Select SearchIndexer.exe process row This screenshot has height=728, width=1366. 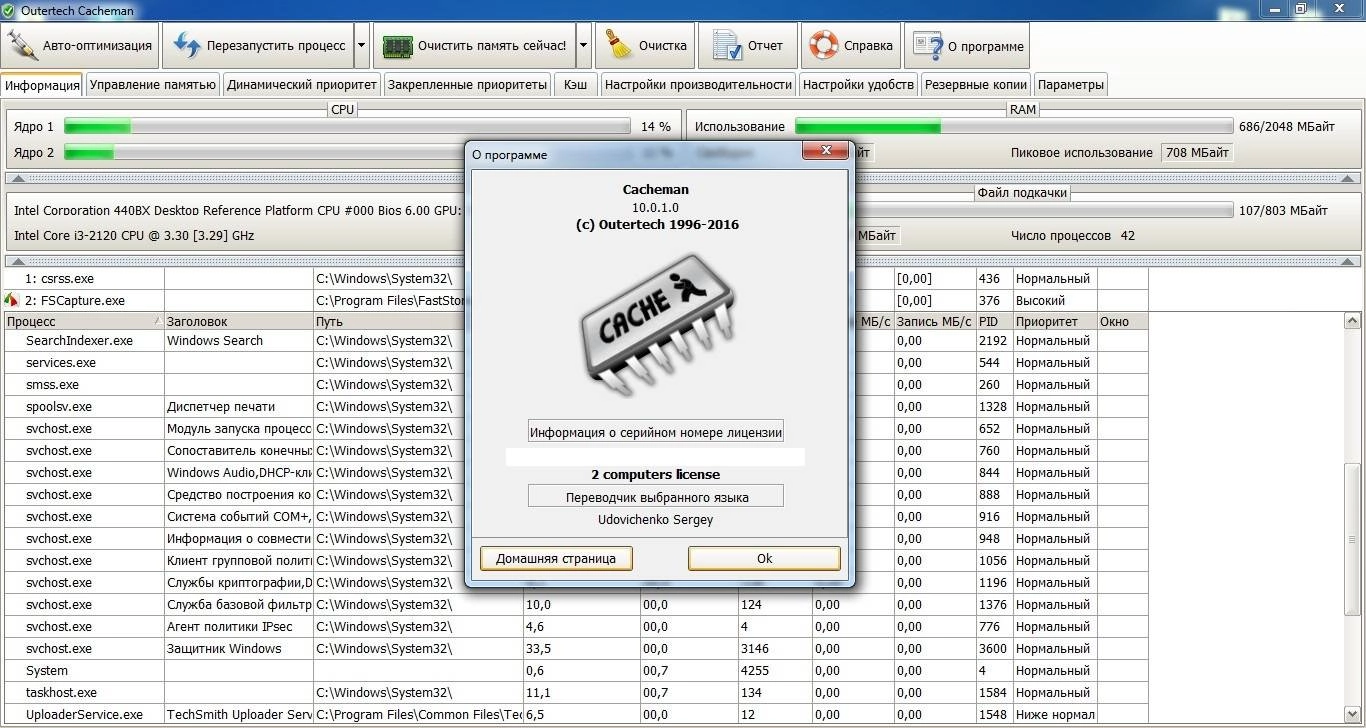click(576, 340)
